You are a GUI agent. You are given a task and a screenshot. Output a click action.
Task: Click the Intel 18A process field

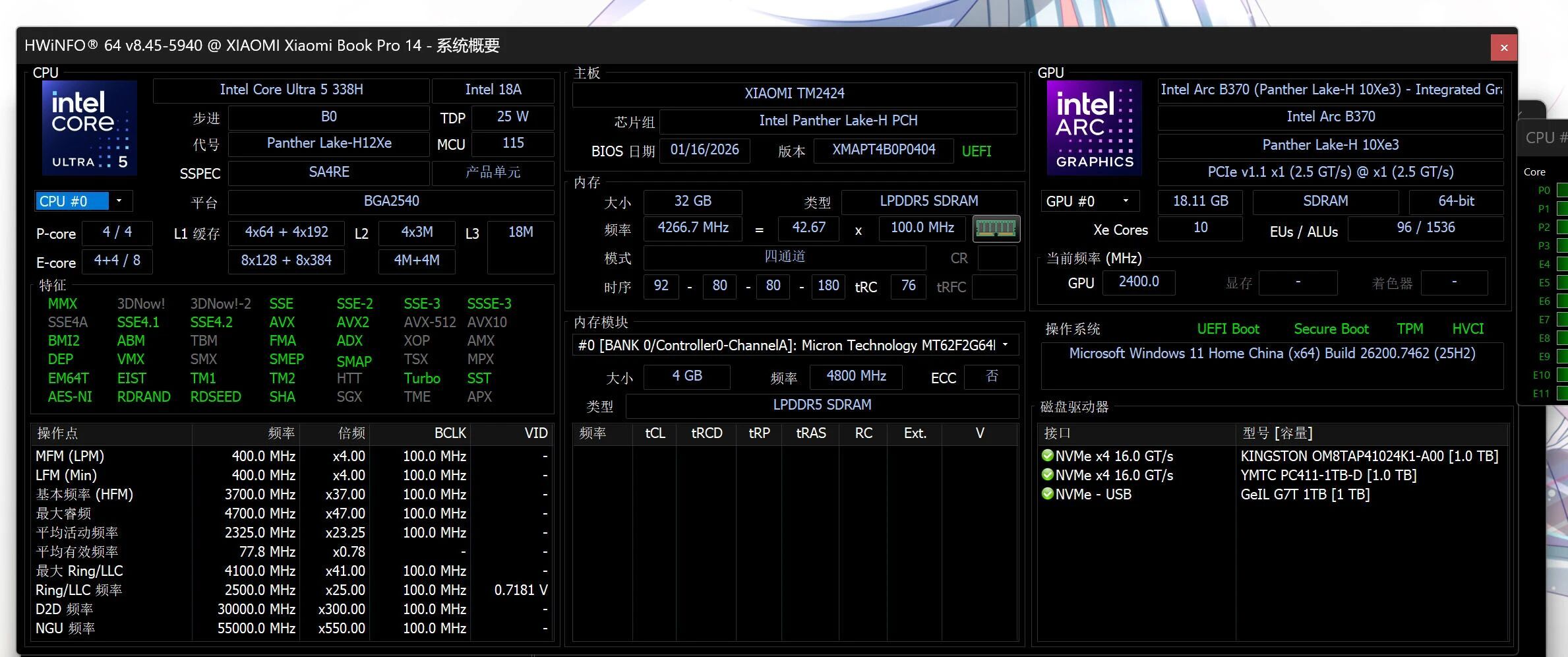[x=493, y=90]
